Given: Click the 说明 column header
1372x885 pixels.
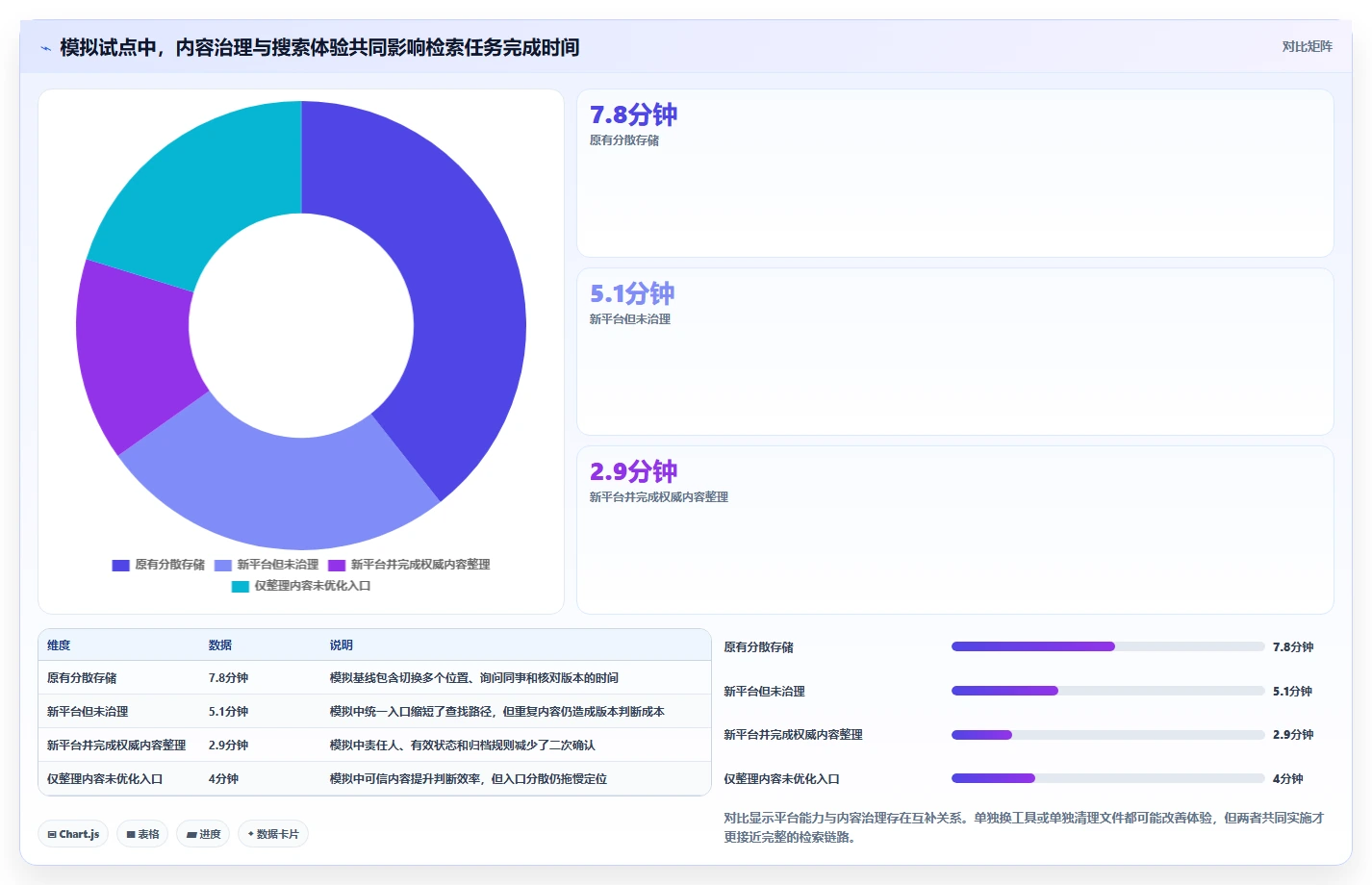Looking at the screenshot, I should [x=342, y=645].
